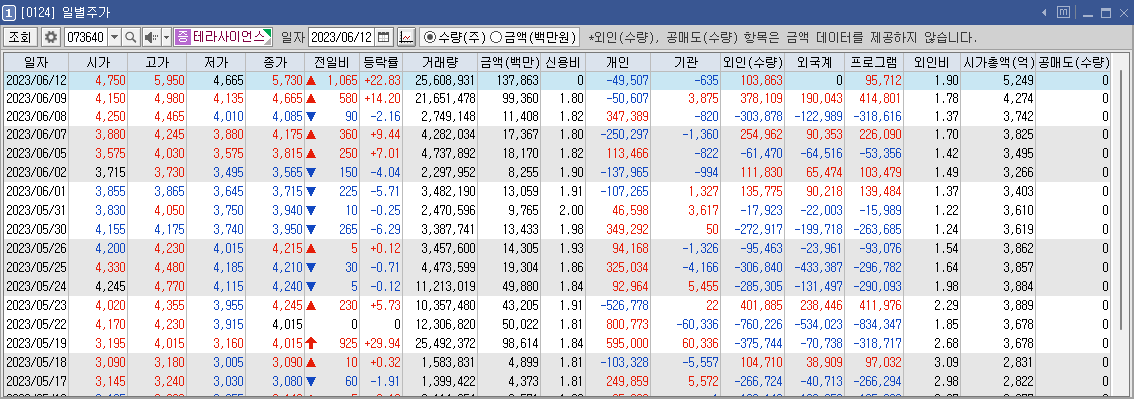The image size is (1134, 399).
Task: Click the 등락률 column header
Action: click(x=380, y=62)
